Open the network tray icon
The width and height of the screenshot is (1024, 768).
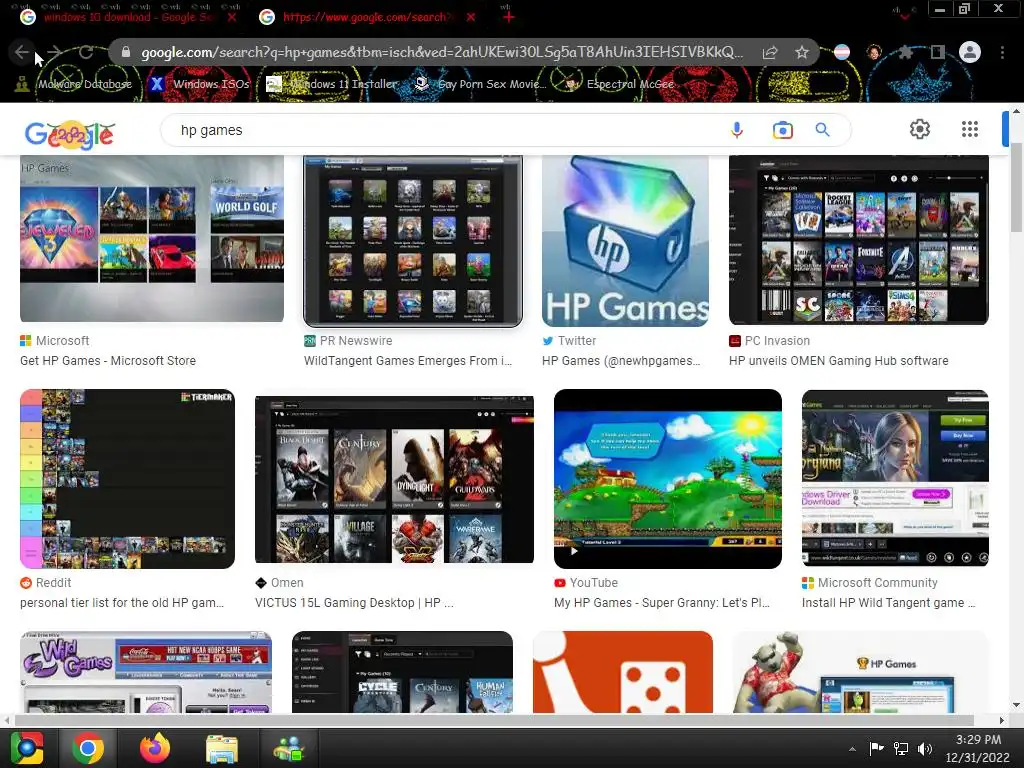click(901, 749)
